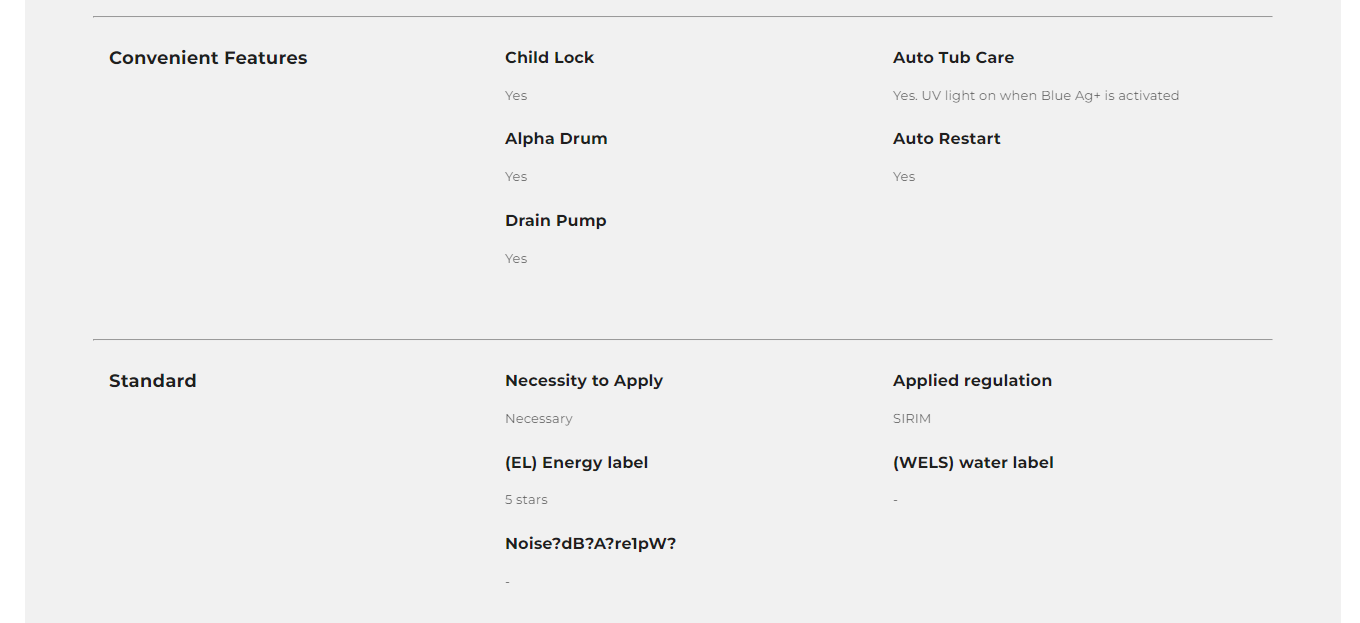This screenshot has height=623, width=1360.
Task: Click the UV light Blue Ag+ description
Action: [x=1035, y=96]
